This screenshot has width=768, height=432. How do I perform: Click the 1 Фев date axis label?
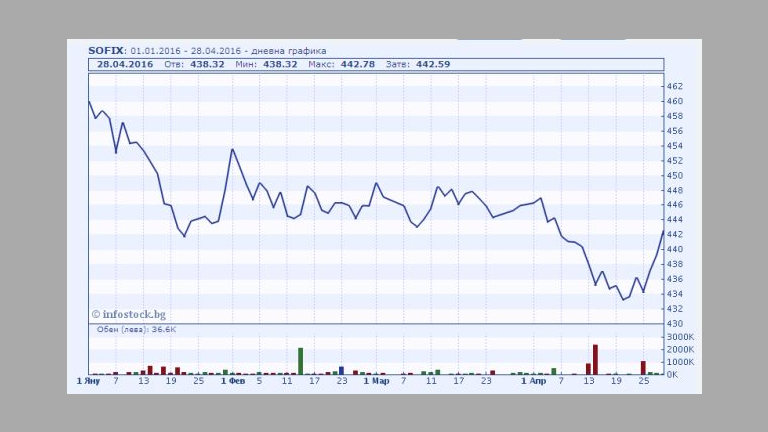(232, 381)
